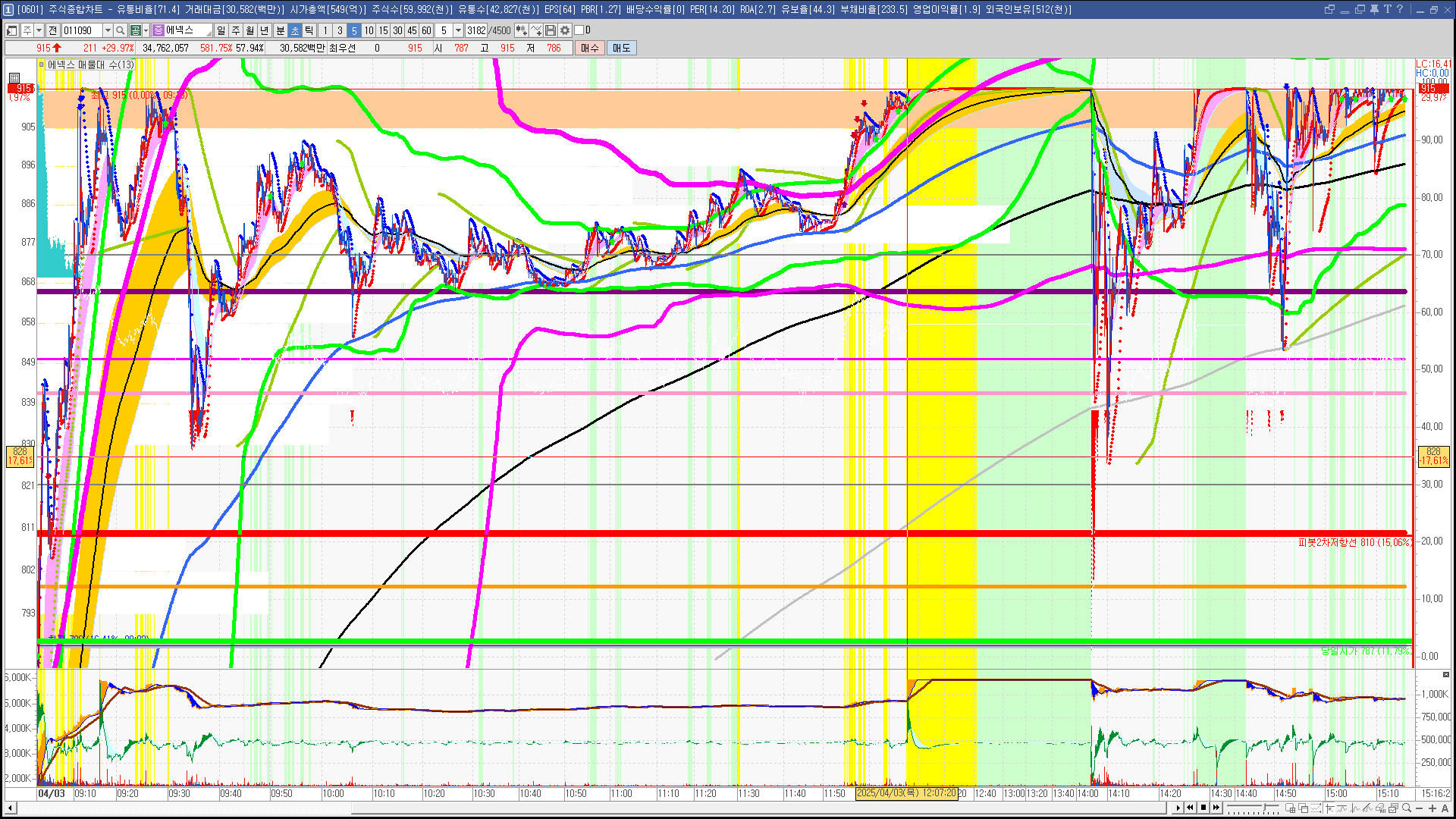Click the save chart floppy disk icon
The height and width of the screenshot is (819, 1456).
(551, 30)
